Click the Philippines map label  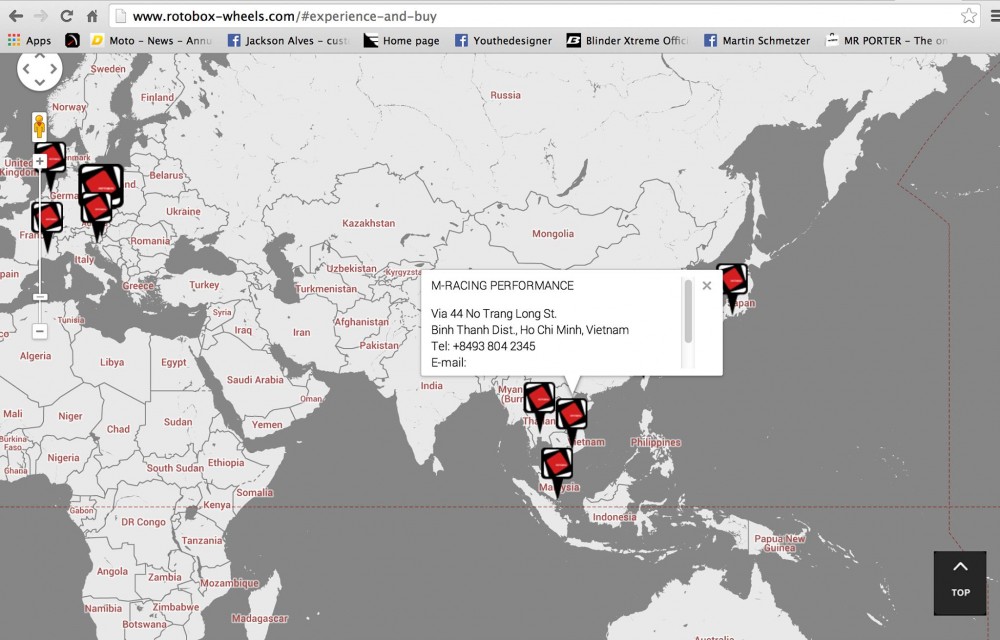tap(656, 442)
